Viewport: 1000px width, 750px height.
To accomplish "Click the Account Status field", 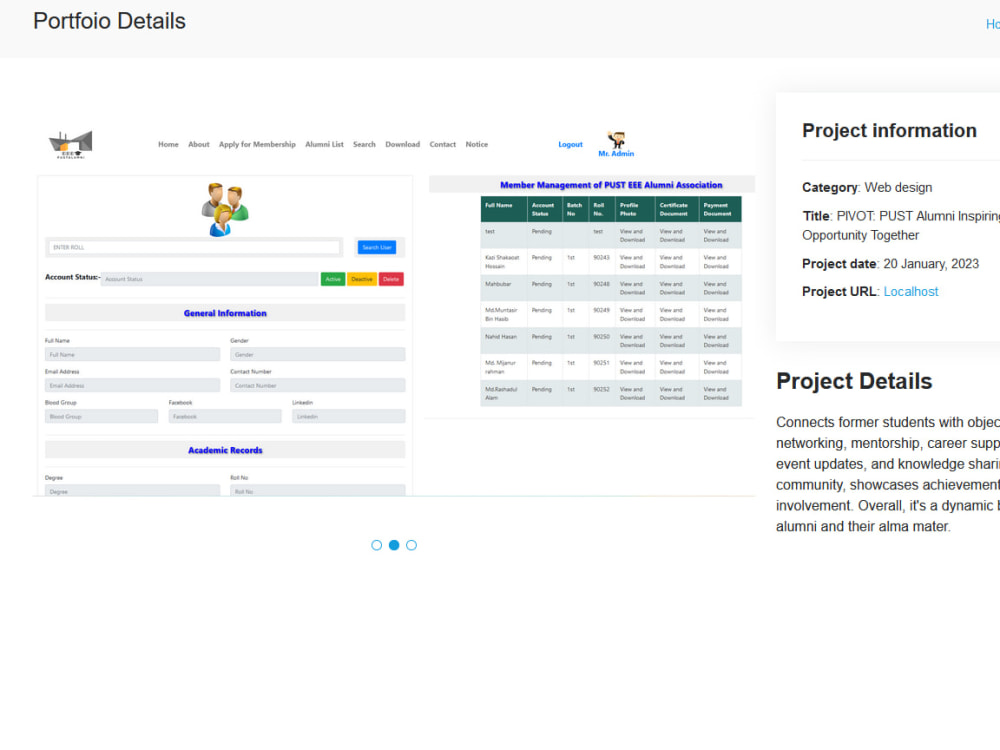I will pyautogui.click(x=209, y=279).
